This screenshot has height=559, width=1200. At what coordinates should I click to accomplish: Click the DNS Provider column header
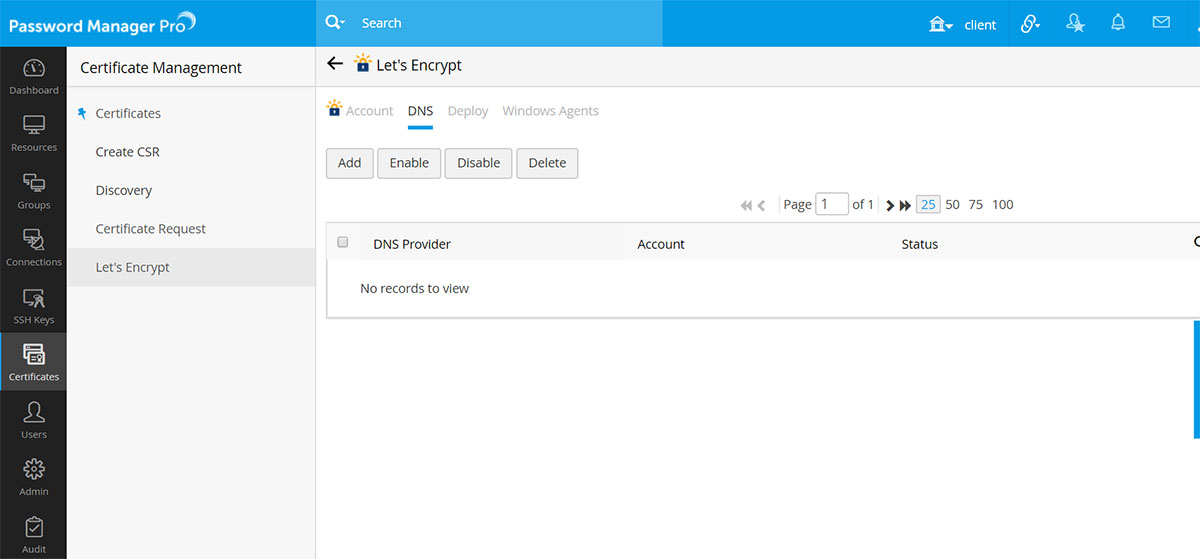(412, 244)
